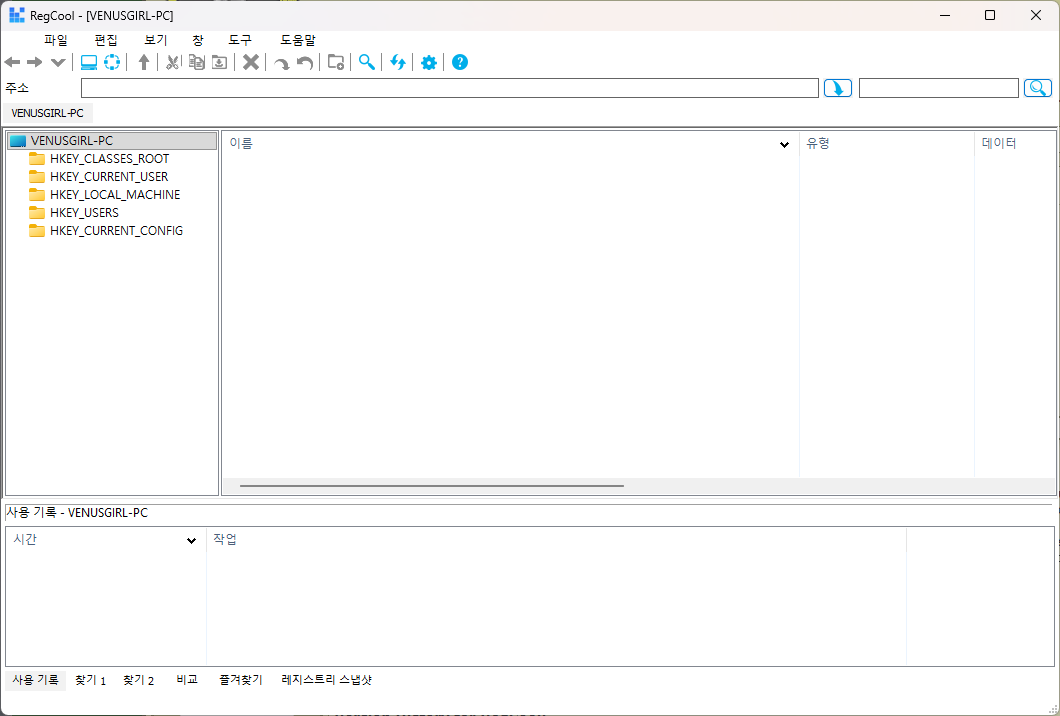
Task: Select HKEY_LOCAL_MACHINE in the tree
Action: pyautogui.click(x=115, y=195)
